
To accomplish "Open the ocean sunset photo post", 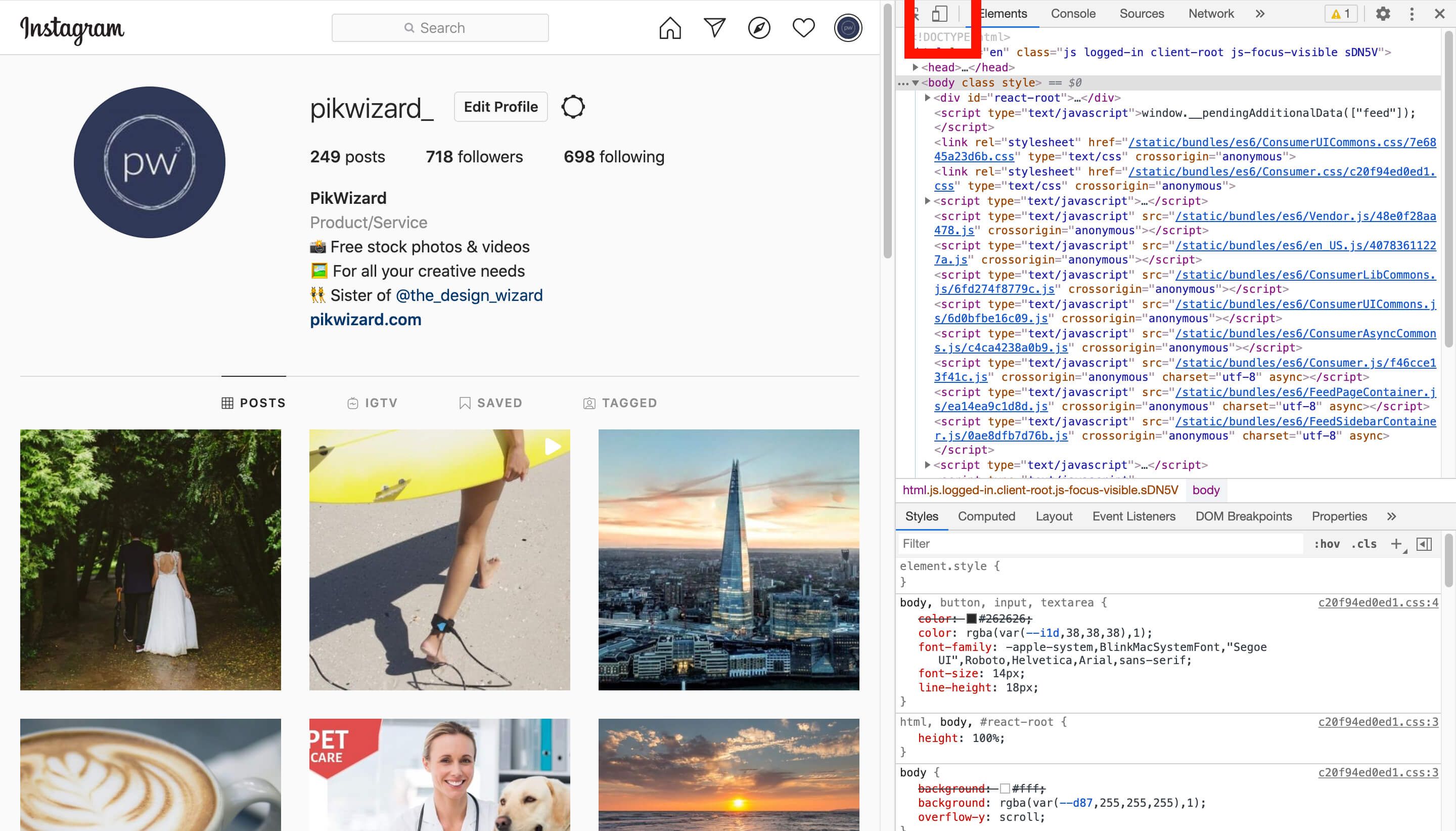I will click(729, 774).
